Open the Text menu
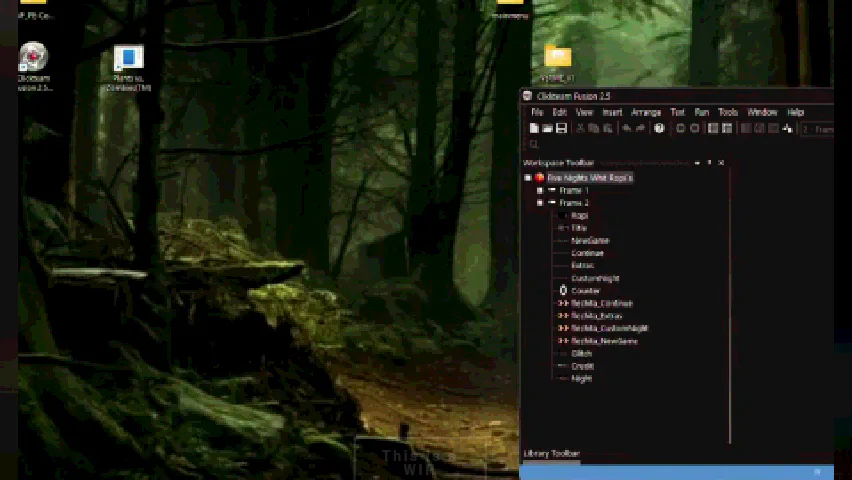The image size is (852, 480). (677, 113)
